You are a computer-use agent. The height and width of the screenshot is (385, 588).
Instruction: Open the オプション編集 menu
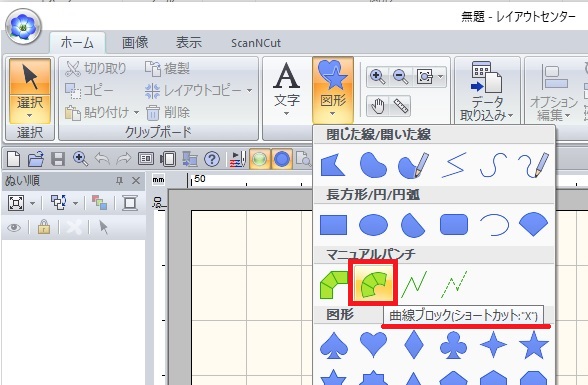click(x=554, y=91)
